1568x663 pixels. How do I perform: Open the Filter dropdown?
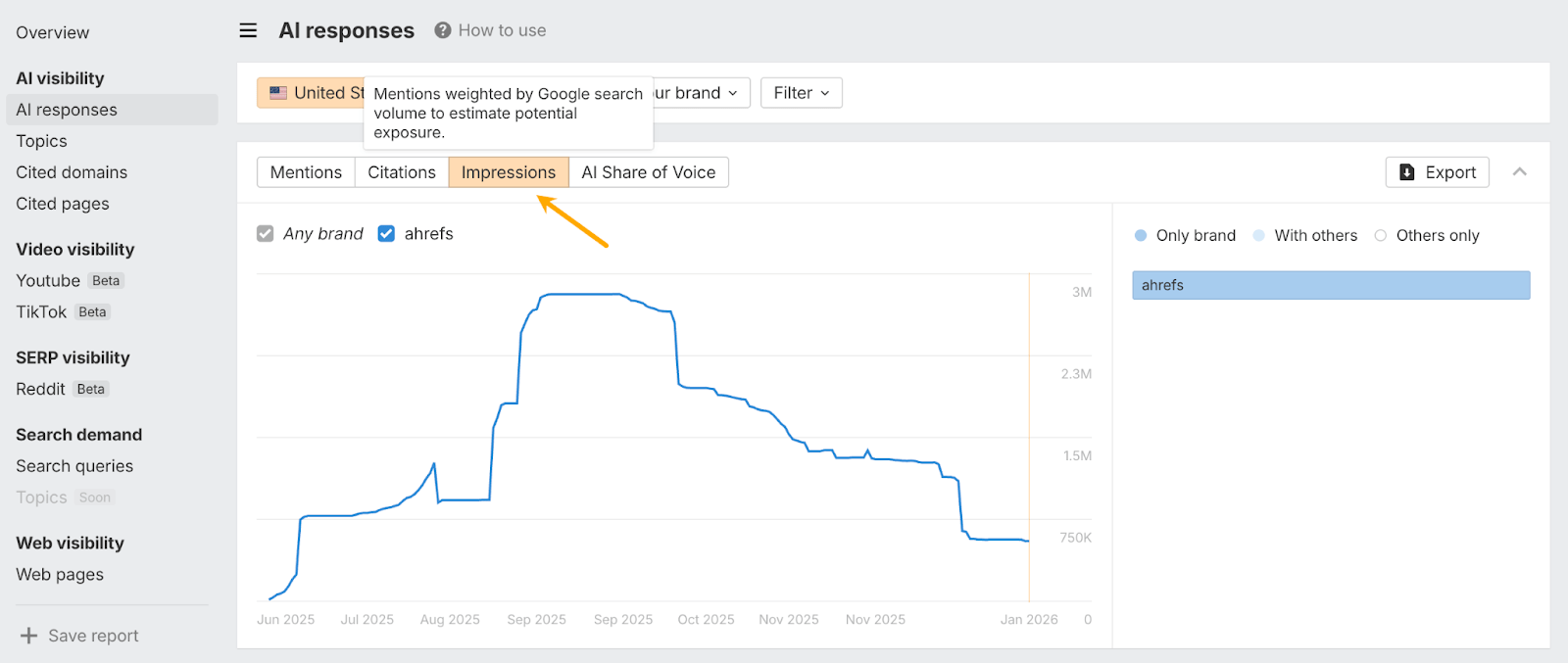pos(802,93)
